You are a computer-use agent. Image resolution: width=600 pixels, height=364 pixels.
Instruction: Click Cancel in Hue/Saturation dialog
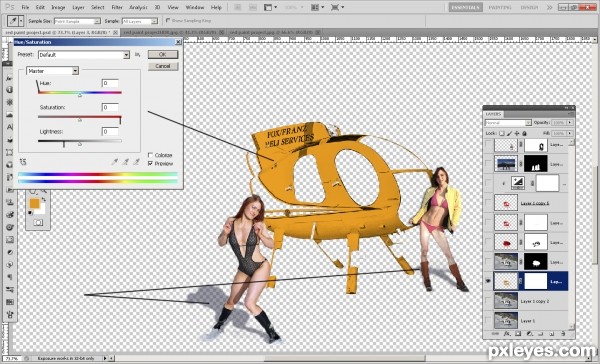click(163, 66)
